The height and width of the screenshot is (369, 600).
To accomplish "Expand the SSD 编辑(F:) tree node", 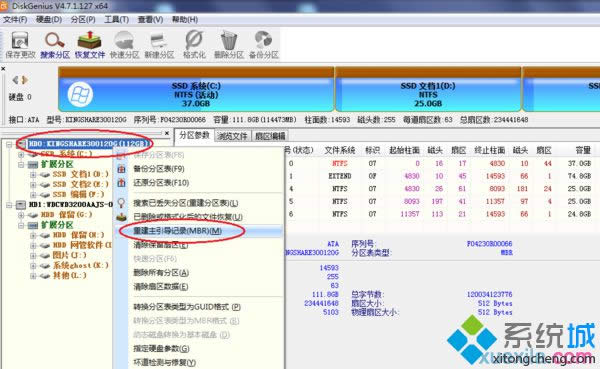I will (x=33, y=194).
